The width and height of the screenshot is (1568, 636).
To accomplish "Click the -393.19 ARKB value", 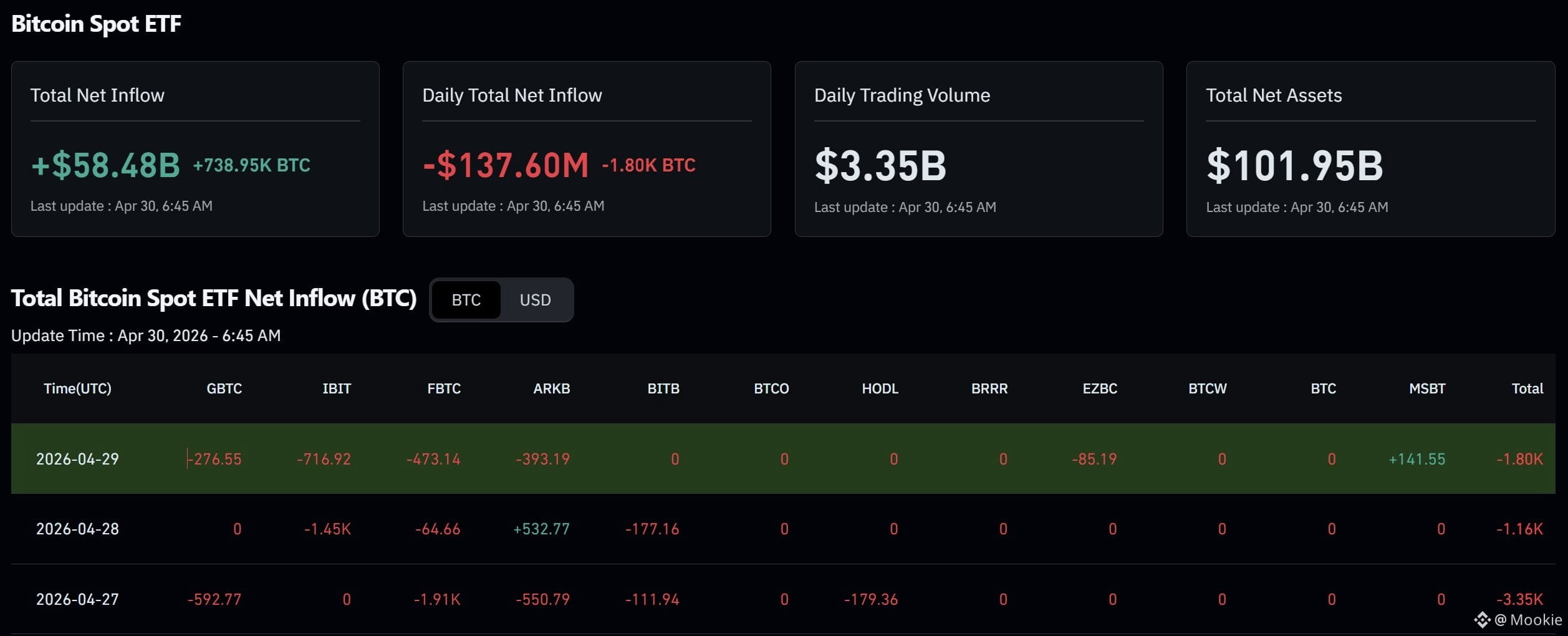I will click(x=542, y=459).
